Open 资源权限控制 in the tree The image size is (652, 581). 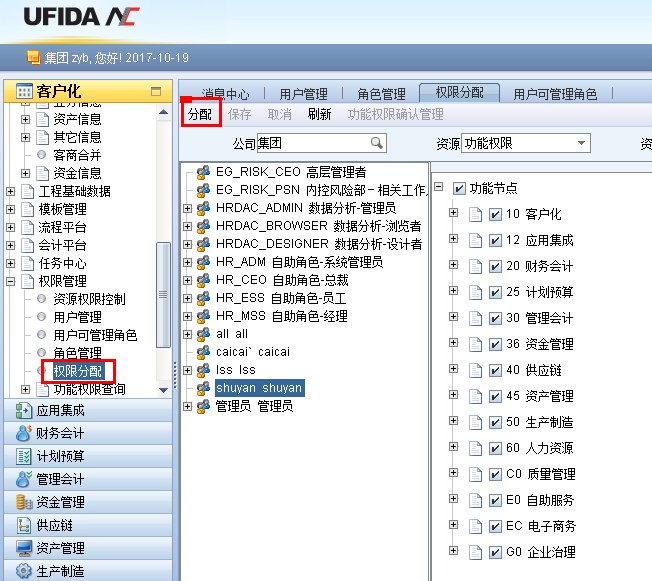pyautogui.click(x=89, y=299)
